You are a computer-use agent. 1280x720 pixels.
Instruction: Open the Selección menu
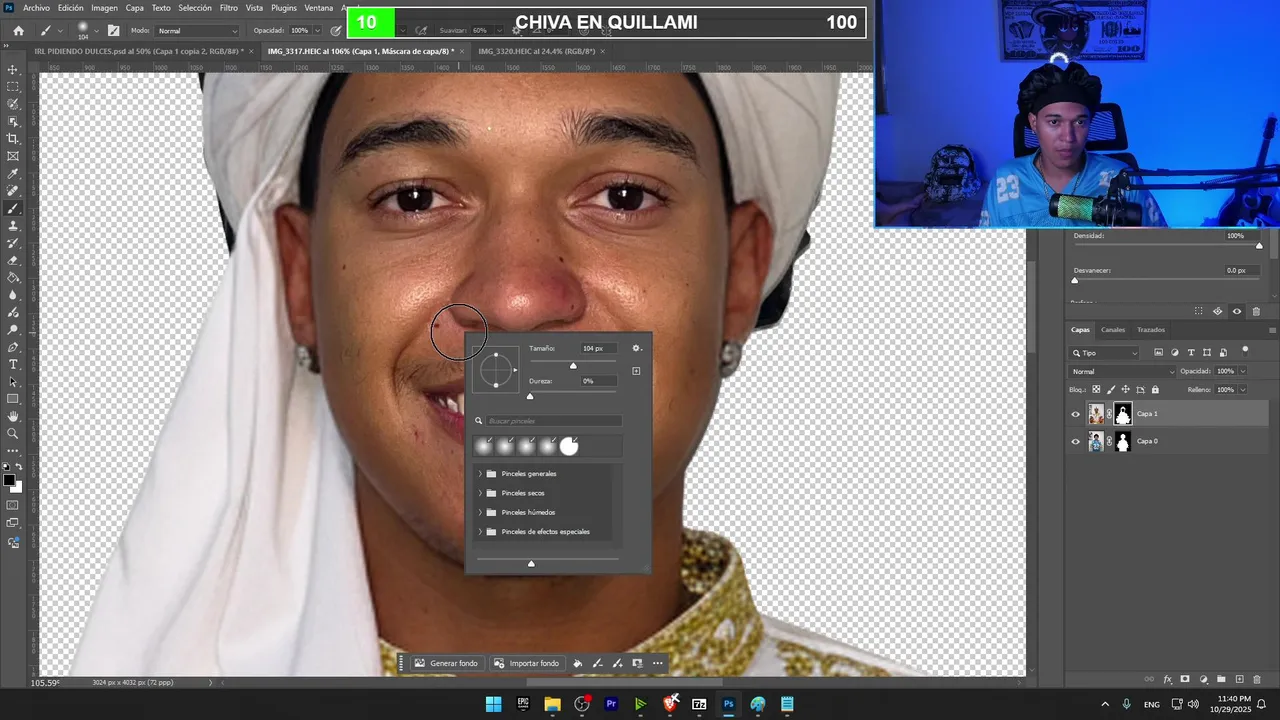coord(195,8)
